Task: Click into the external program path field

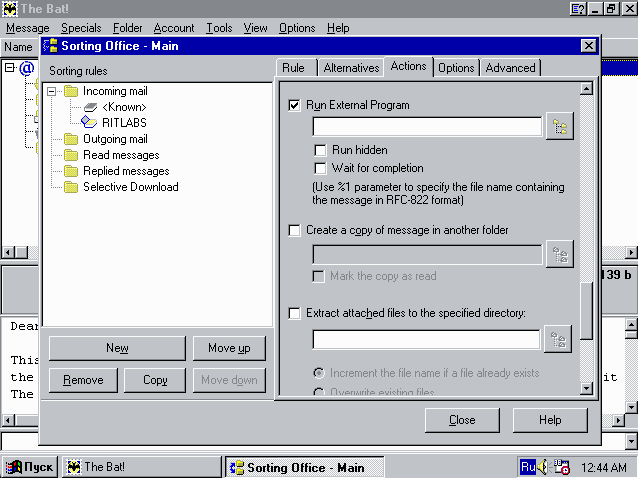Action: [x=427, y=127]
